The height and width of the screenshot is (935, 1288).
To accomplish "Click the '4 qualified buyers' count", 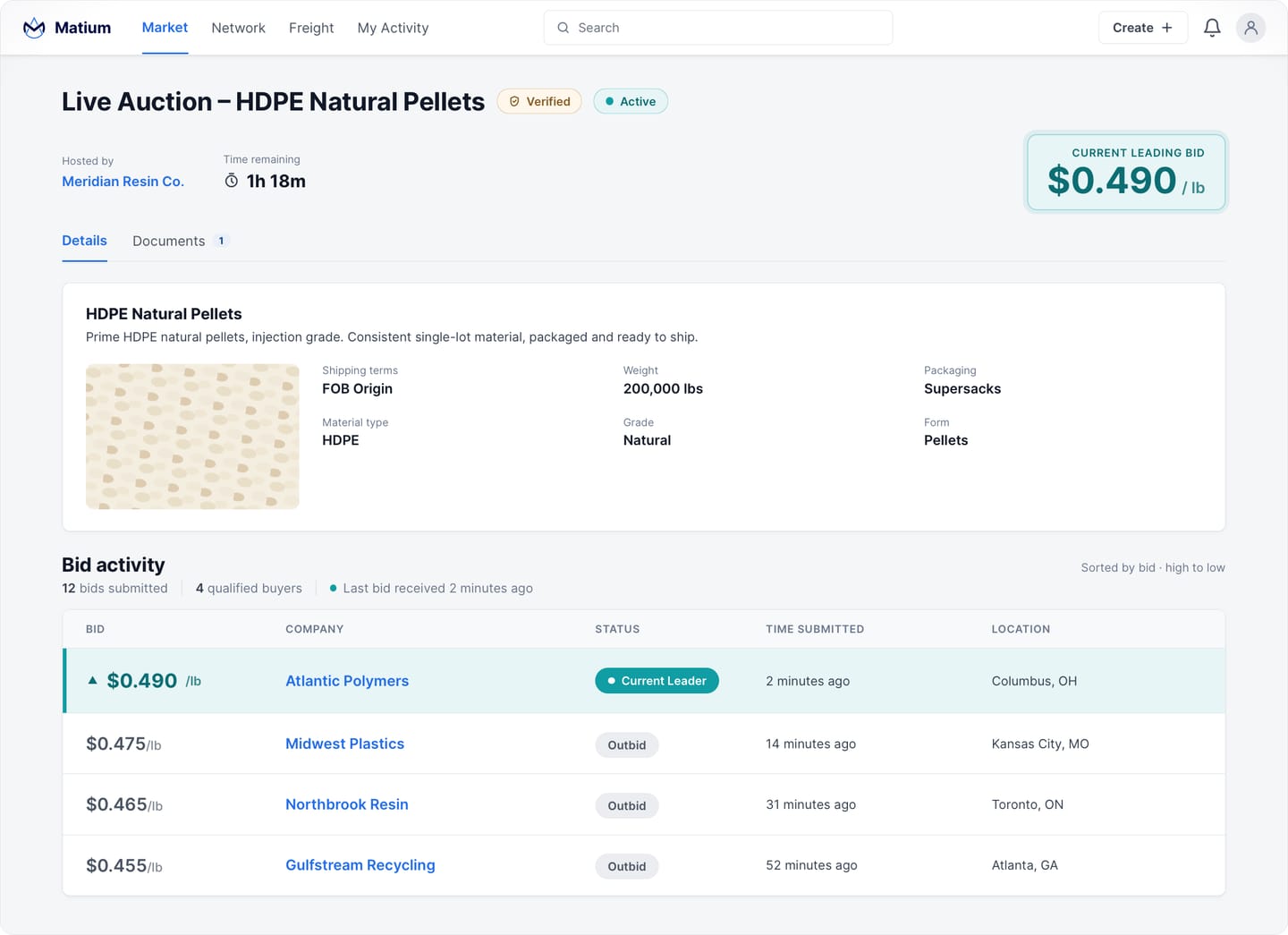I will pos(249,588).
